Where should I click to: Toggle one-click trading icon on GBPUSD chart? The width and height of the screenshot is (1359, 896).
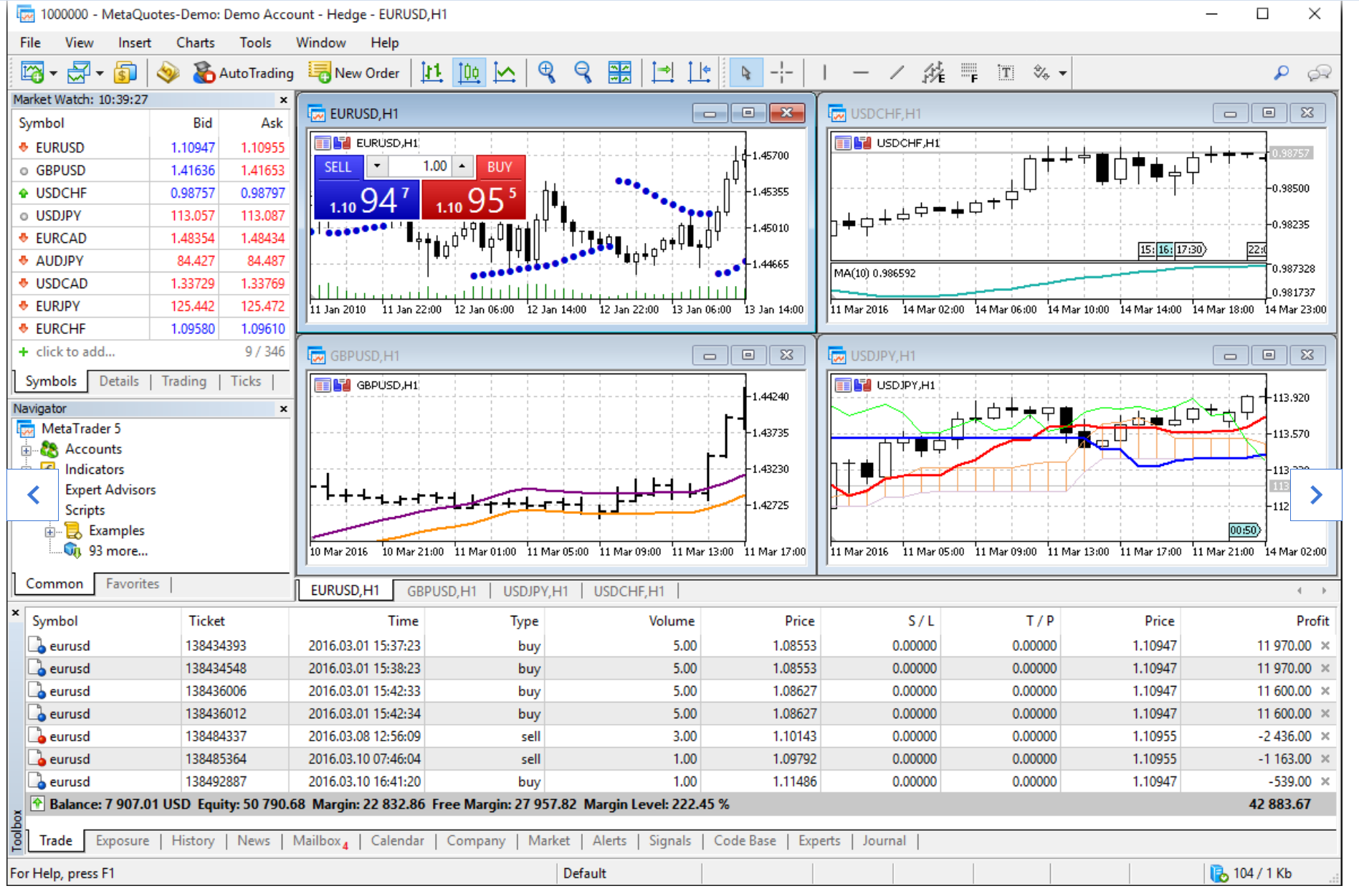pos(323,386)
